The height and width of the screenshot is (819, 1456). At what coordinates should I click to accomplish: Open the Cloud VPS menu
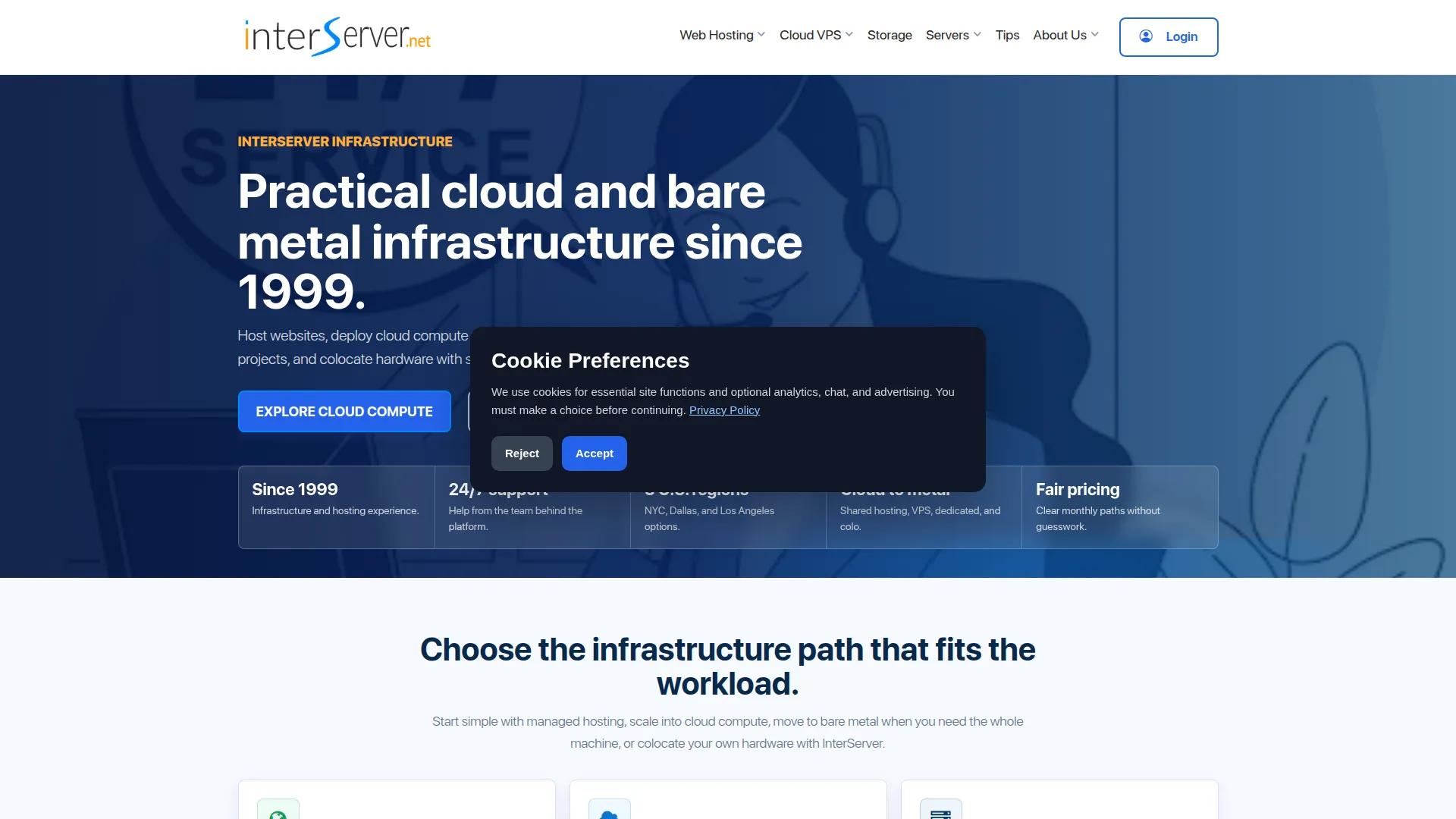[x=816, y=35]
